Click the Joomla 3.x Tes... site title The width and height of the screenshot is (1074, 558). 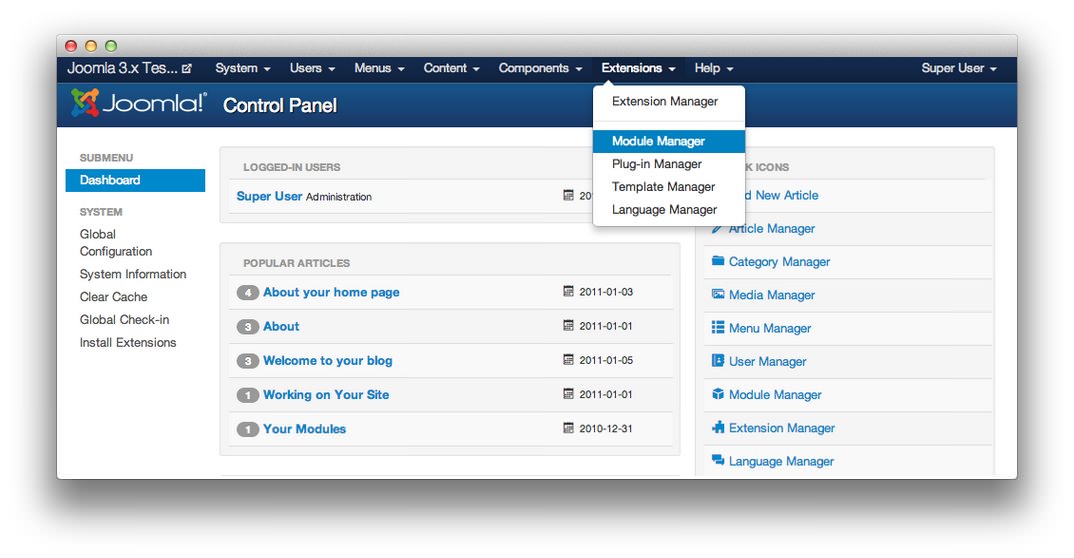(122, 68)
